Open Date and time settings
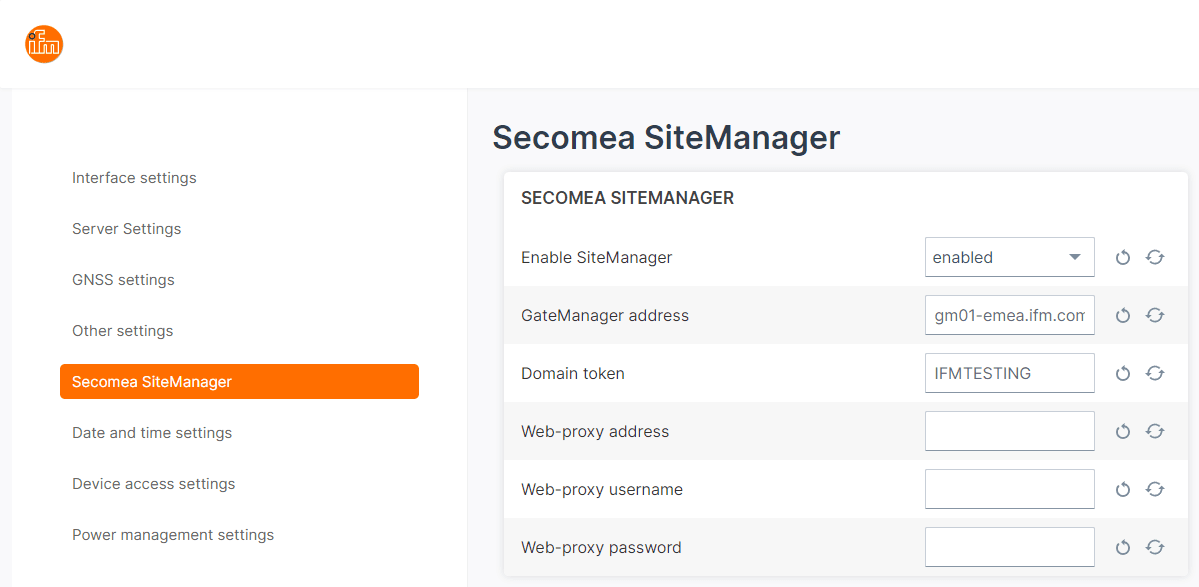This screenshot has height=587, width=1199. click(x=151, y=433)
